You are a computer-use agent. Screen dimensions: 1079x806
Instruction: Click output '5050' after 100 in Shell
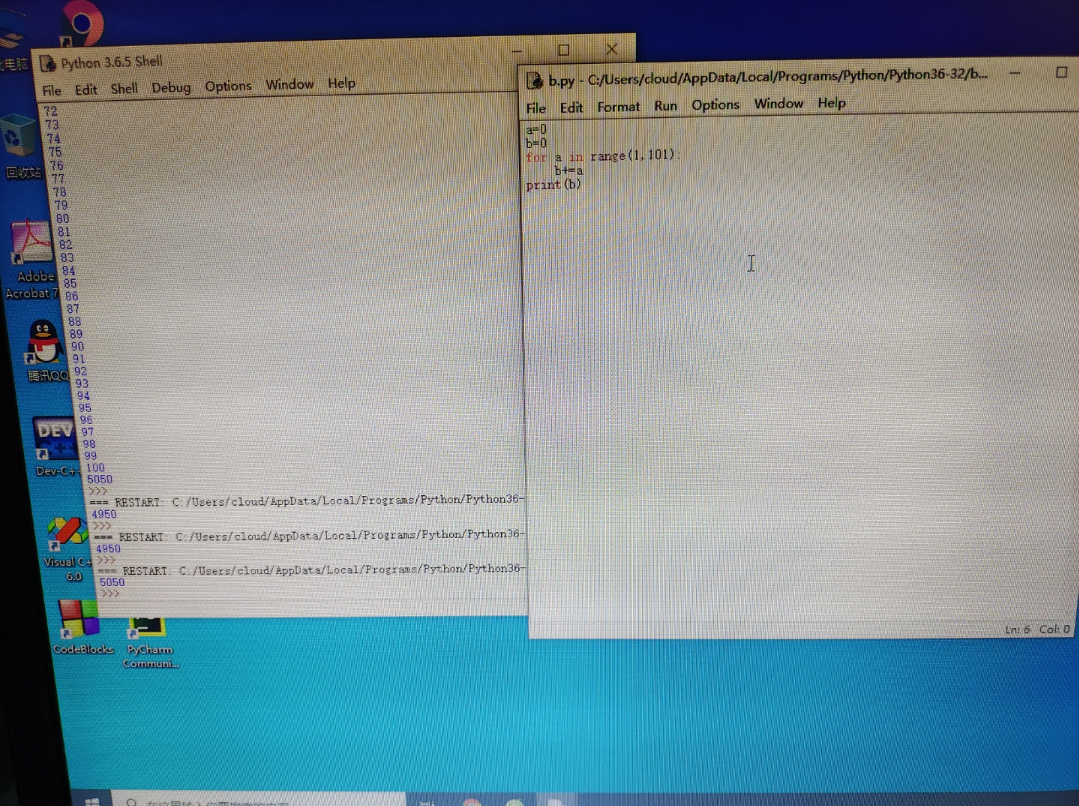tap(99, 479)
